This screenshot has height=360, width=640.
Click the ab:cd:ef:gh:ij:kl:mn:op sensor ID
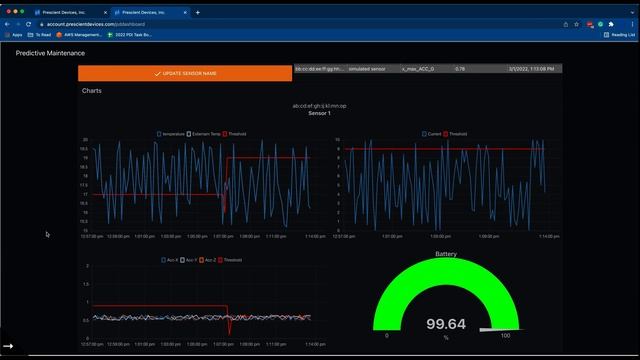319,106
